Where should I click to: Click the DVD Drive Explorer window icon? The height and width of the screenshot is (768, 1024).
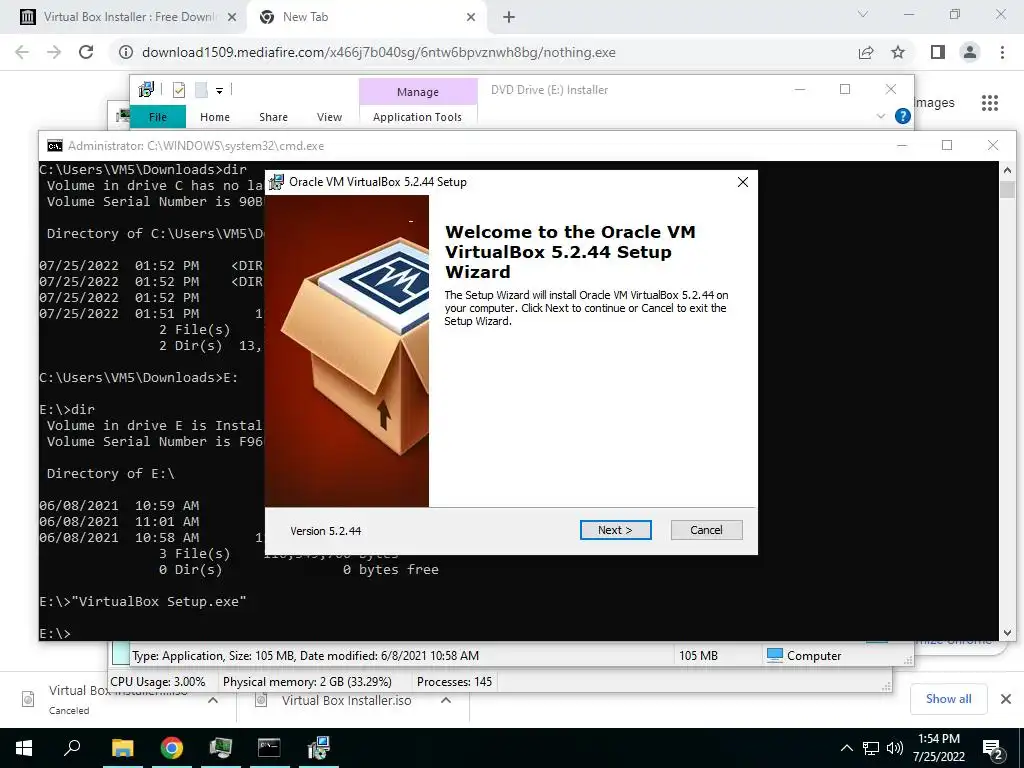[146, 89]
